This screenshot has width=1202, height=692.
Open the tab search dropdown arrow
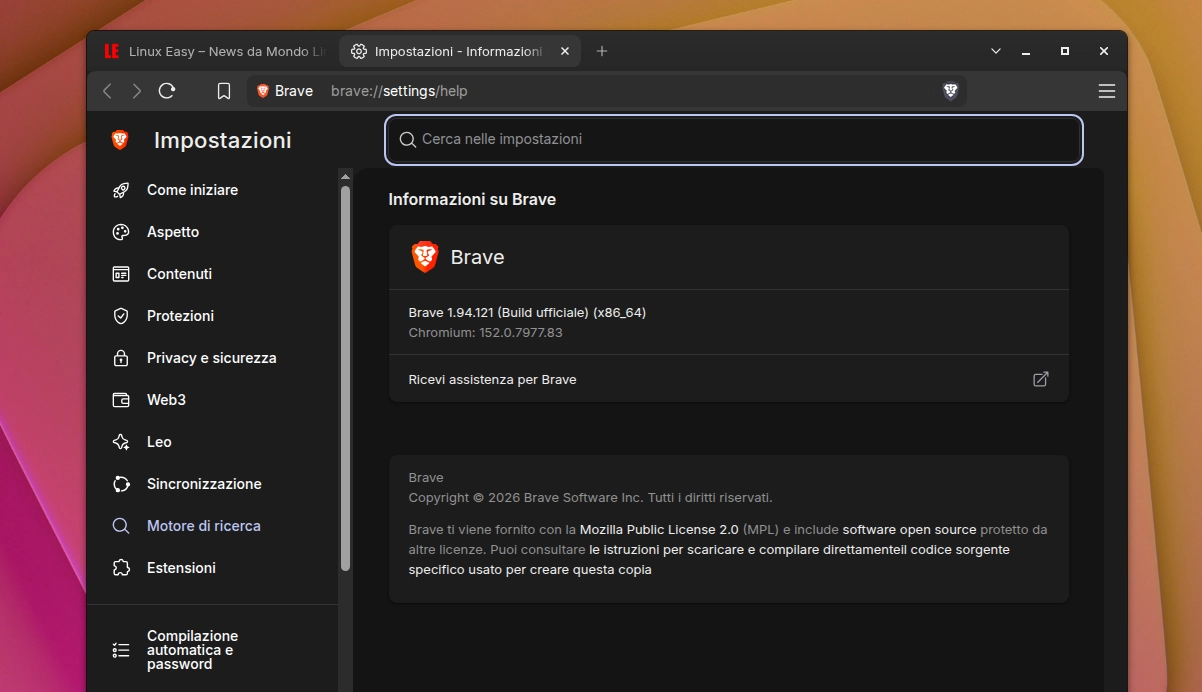[x=996, y=51]
